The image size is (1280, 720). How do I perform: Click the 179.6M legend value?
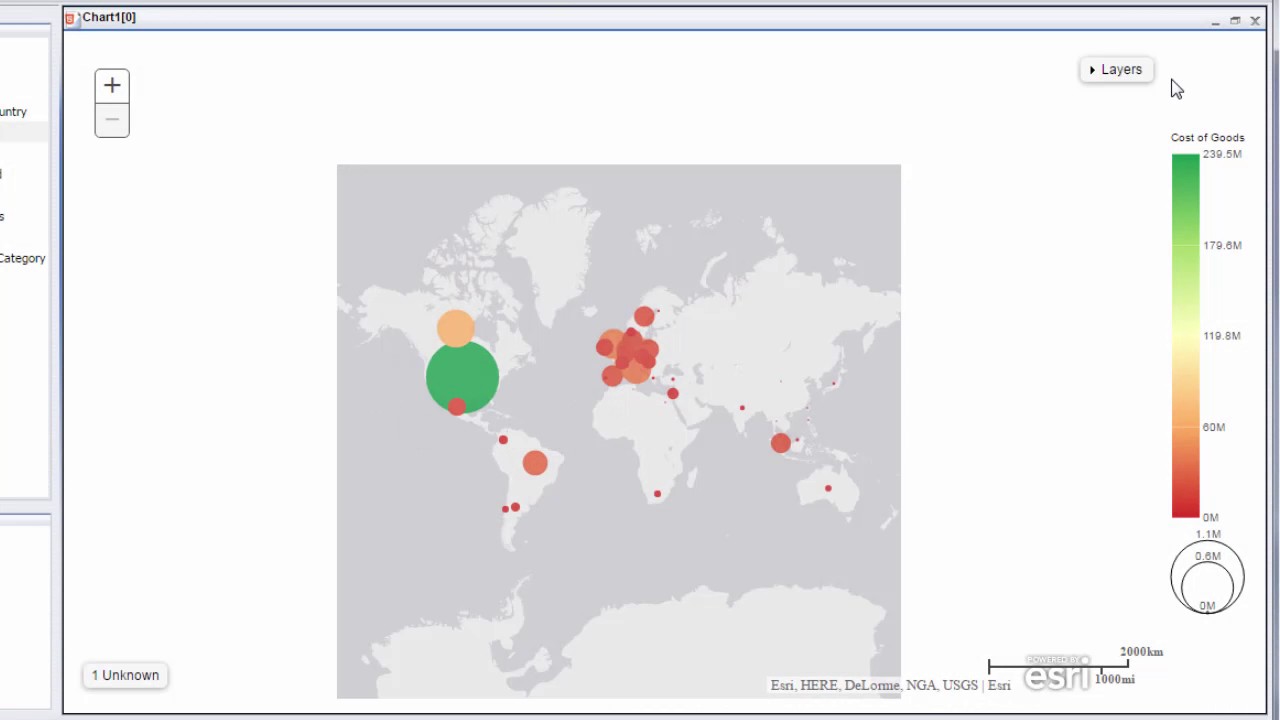click(1222, 245)
